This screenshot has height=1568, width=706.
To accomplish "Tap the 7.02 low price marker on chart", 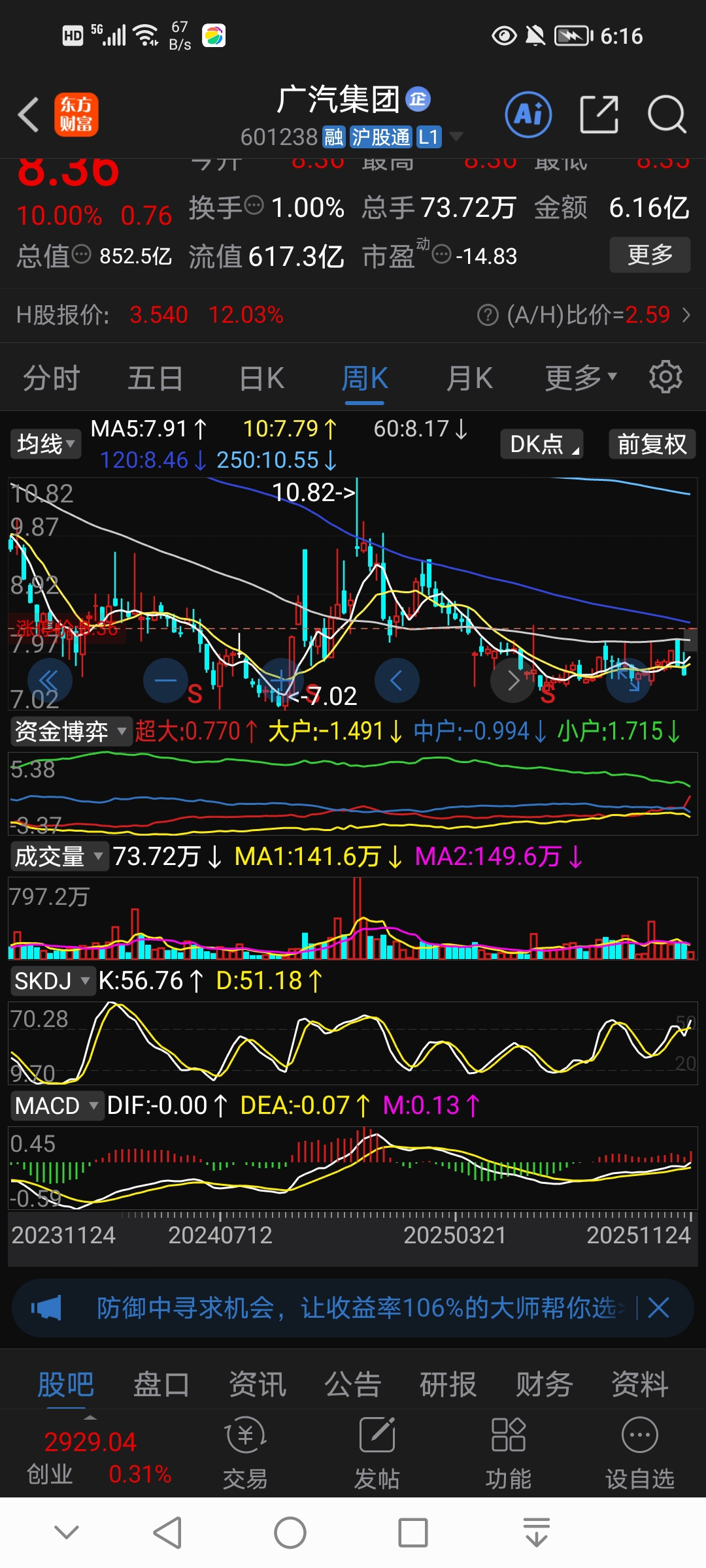I will pyautogui.click(x=324, y=696).
